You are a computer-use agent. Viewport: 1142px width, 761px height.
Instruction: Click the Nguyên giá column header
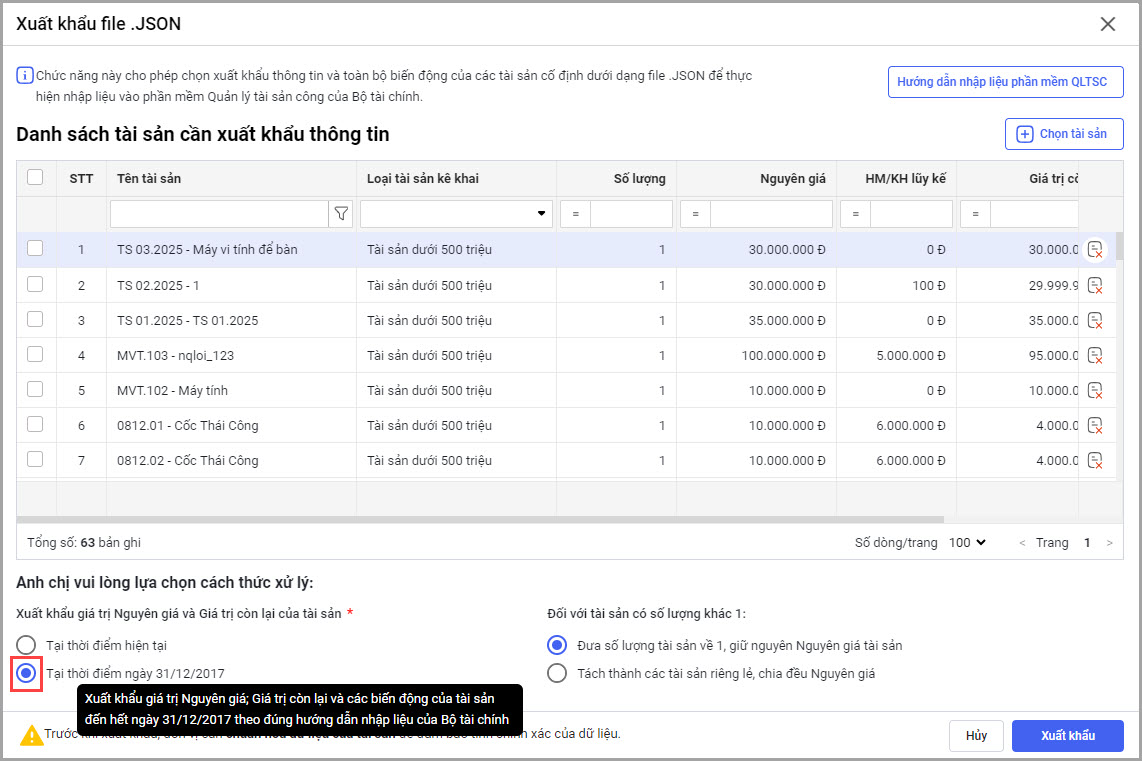tap(755, 178)
